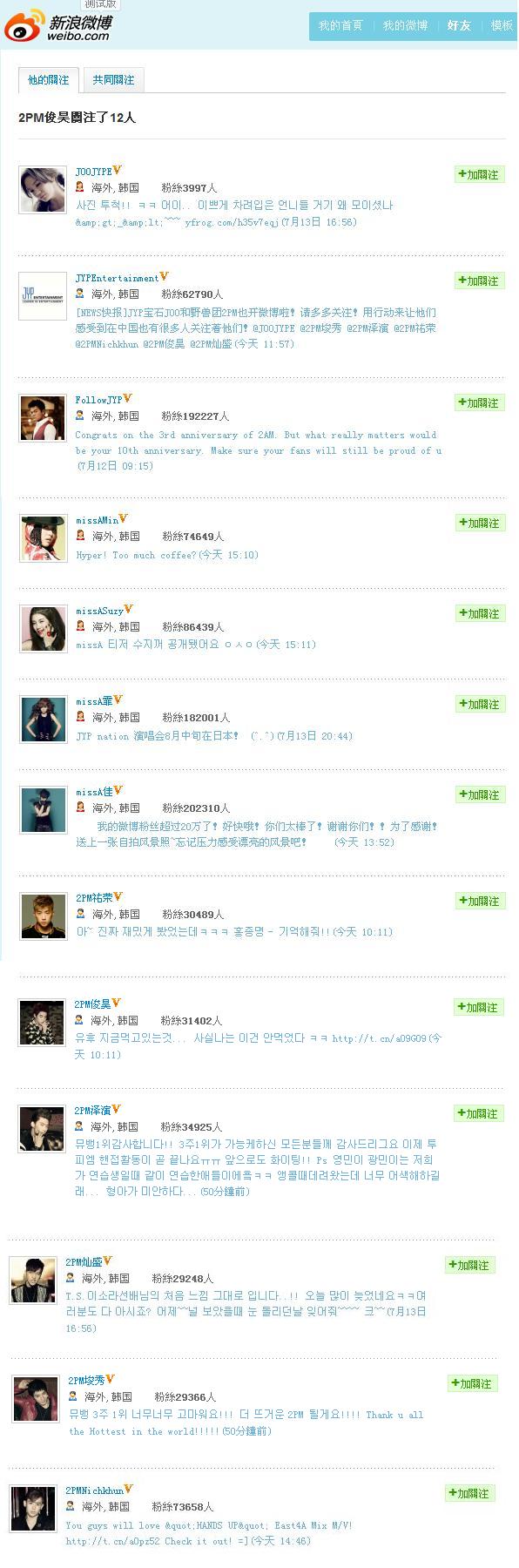This screenshot has height=1568, width=519.
Task: Open JOOJYPE's profile avatar
Action: click(x=43, y=190)
